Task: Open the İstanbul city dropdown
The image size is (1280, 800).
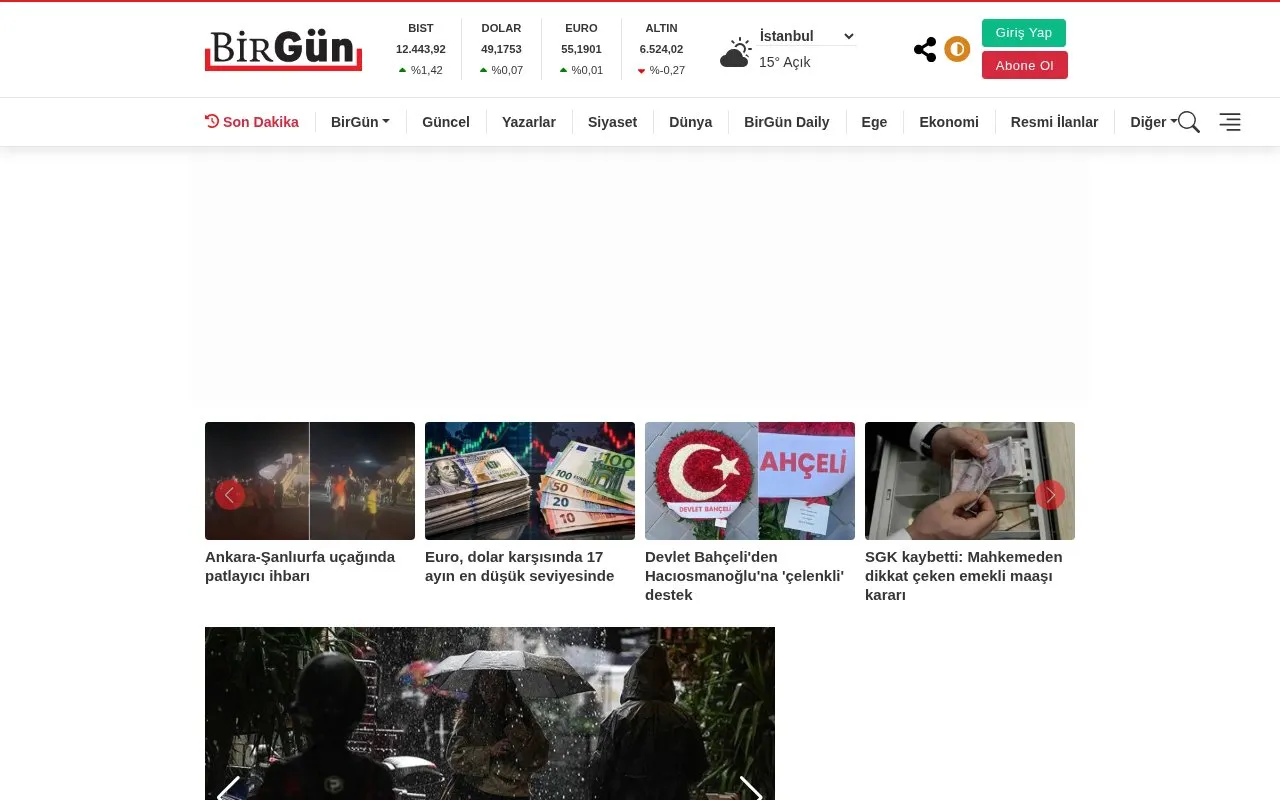Action: pyautogui.click(x=807, y=36)
